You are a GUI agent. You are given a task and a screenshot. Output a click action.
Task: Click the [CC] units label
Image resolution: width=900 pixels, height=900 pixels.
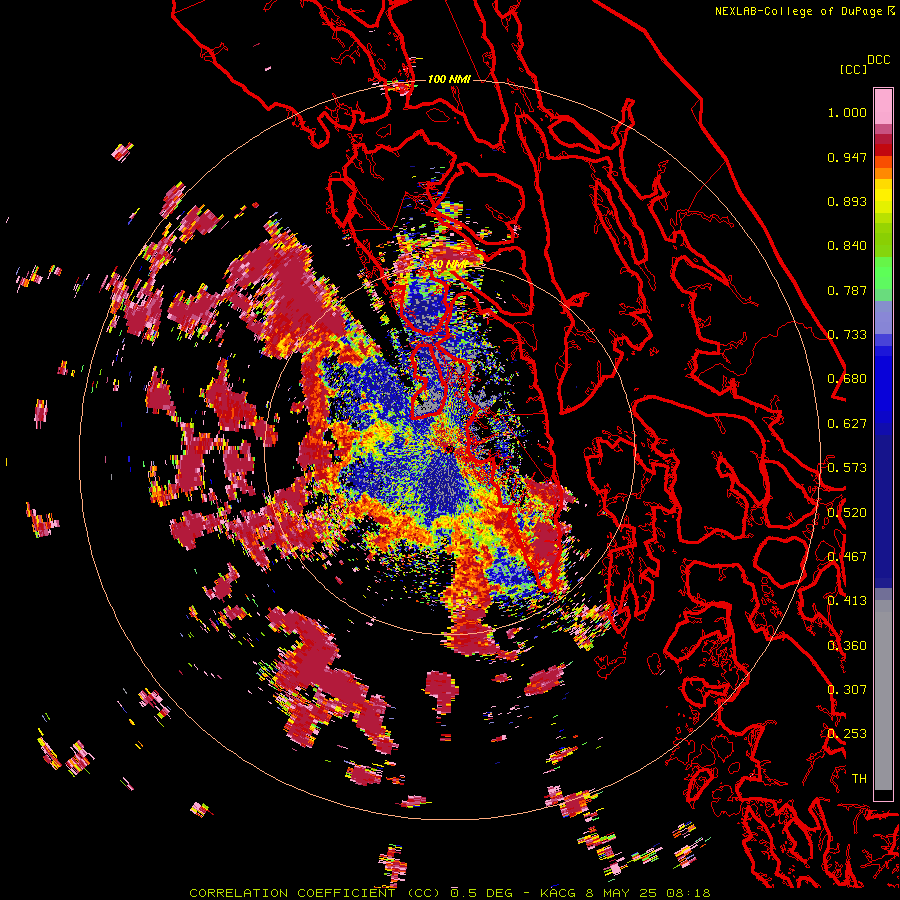tap(853, 69)
